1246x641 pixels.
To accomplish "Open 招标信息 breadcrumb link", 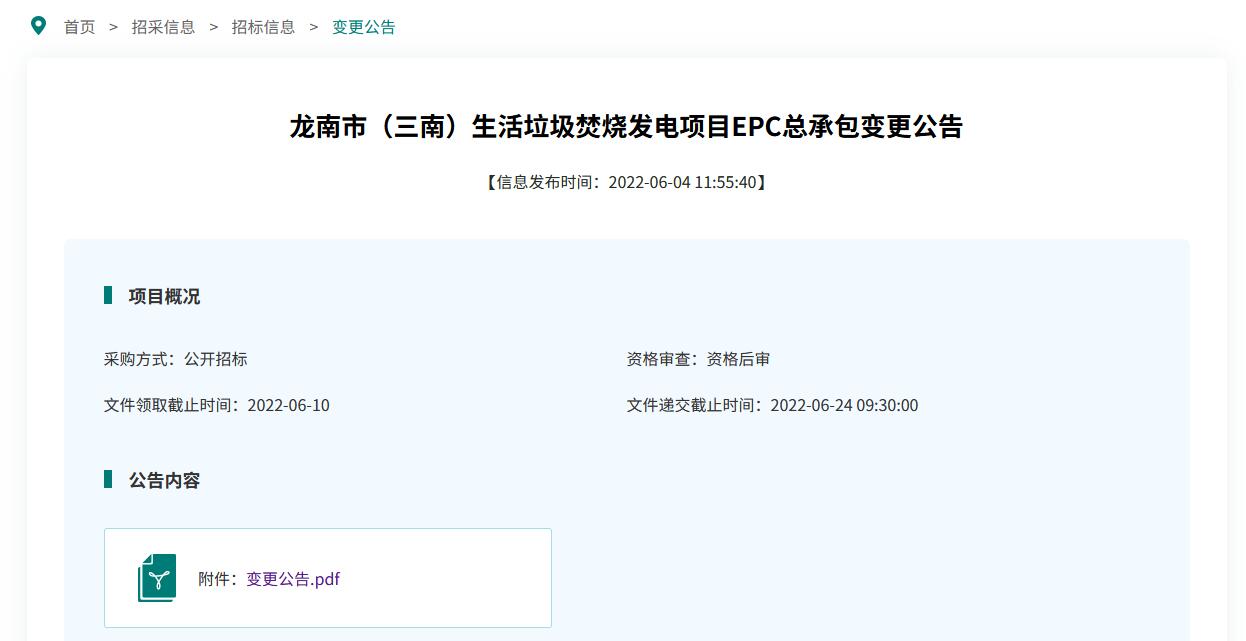I will (264, 27).
